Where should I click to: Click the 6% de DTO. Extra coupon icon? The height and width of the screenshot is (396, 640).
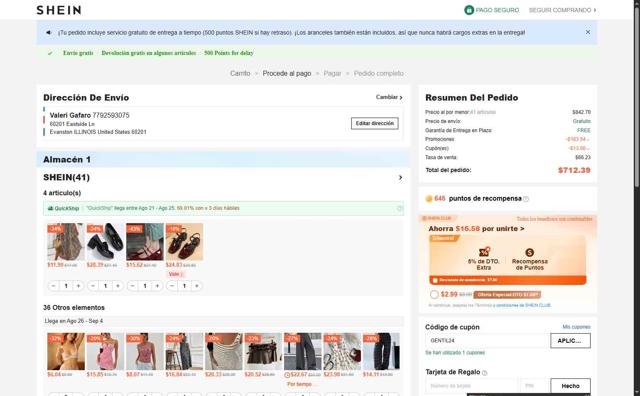click(484, 252)
